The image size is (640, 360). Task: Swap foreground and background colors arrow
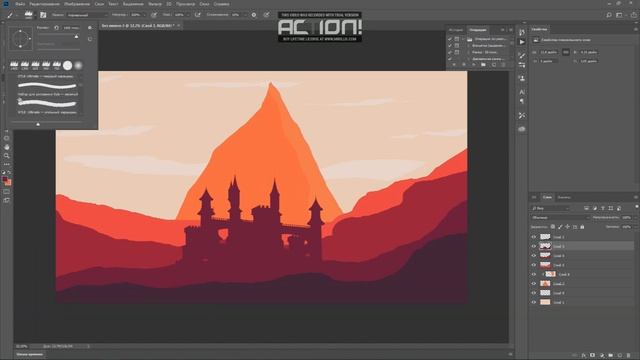point(9,173)
